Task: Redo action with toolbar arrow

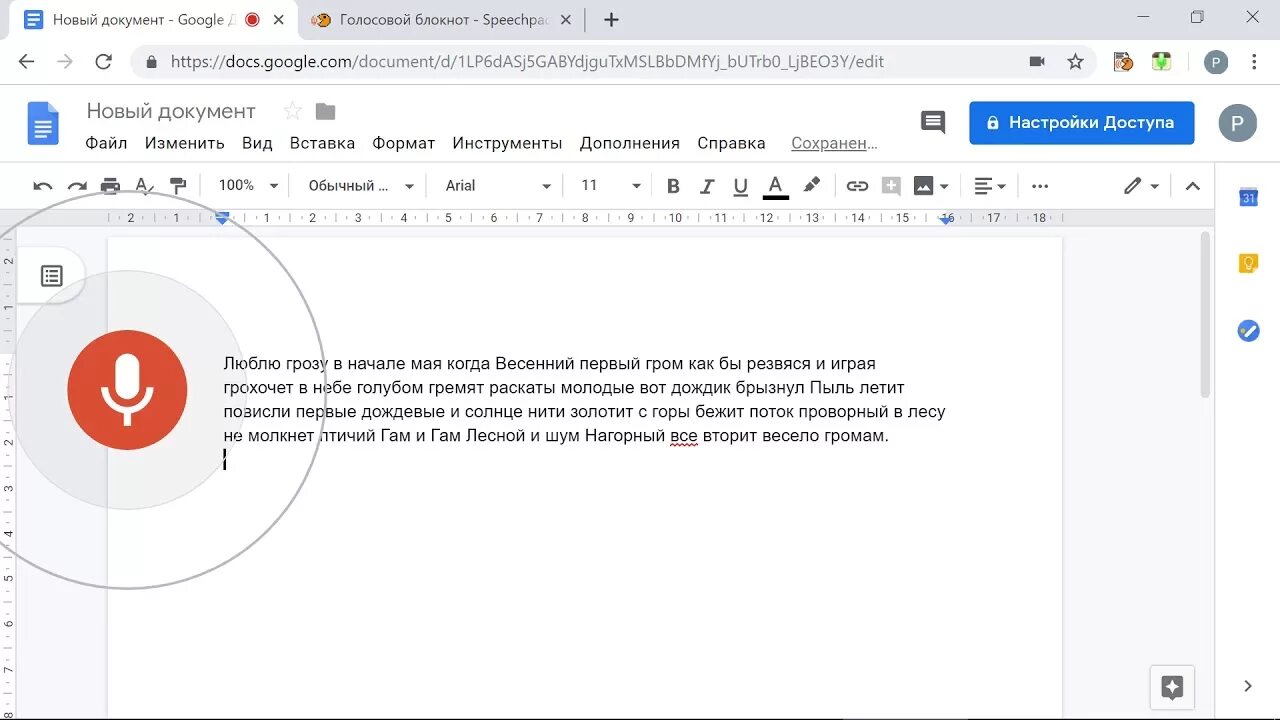Action: click(77, 186)
